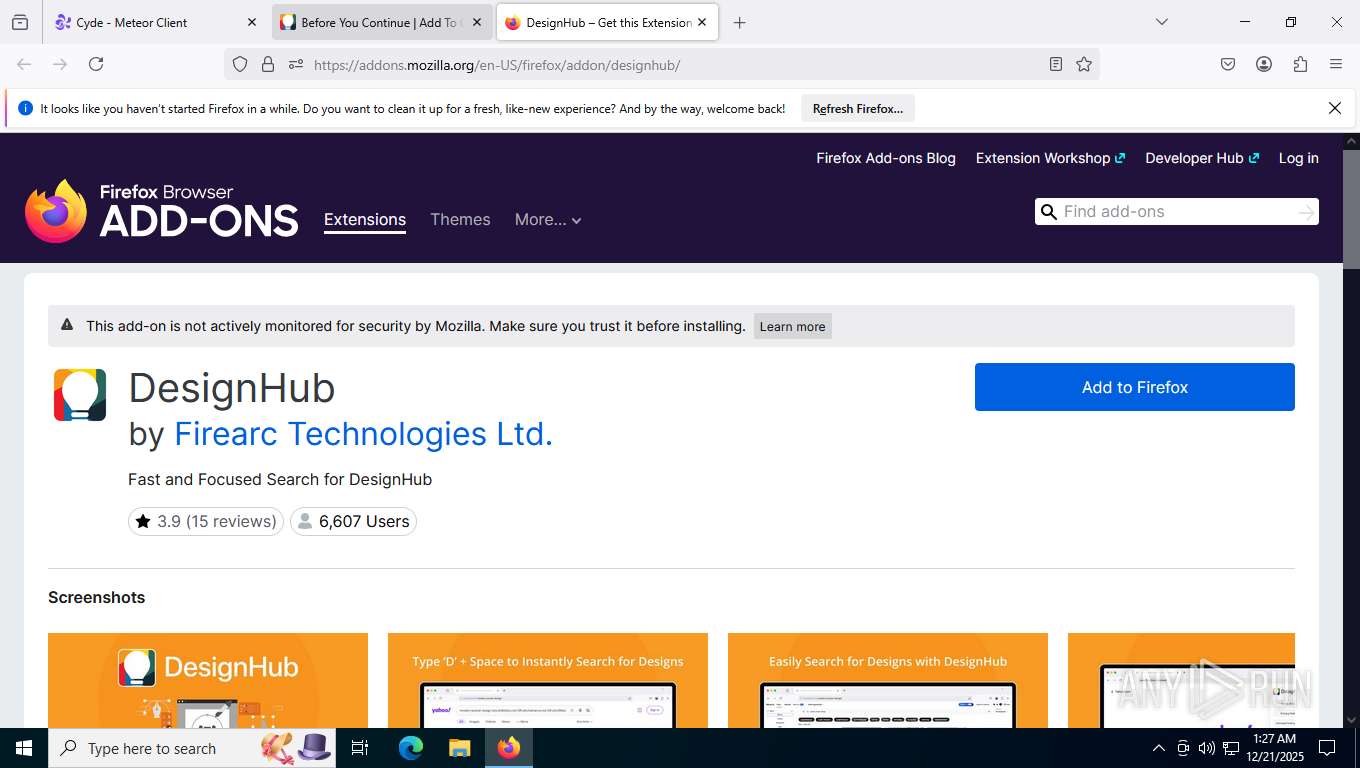Select the DesignHub – Get this Extension tab
The width and height of the screenshot is (1360, 768).
(607, 22)
